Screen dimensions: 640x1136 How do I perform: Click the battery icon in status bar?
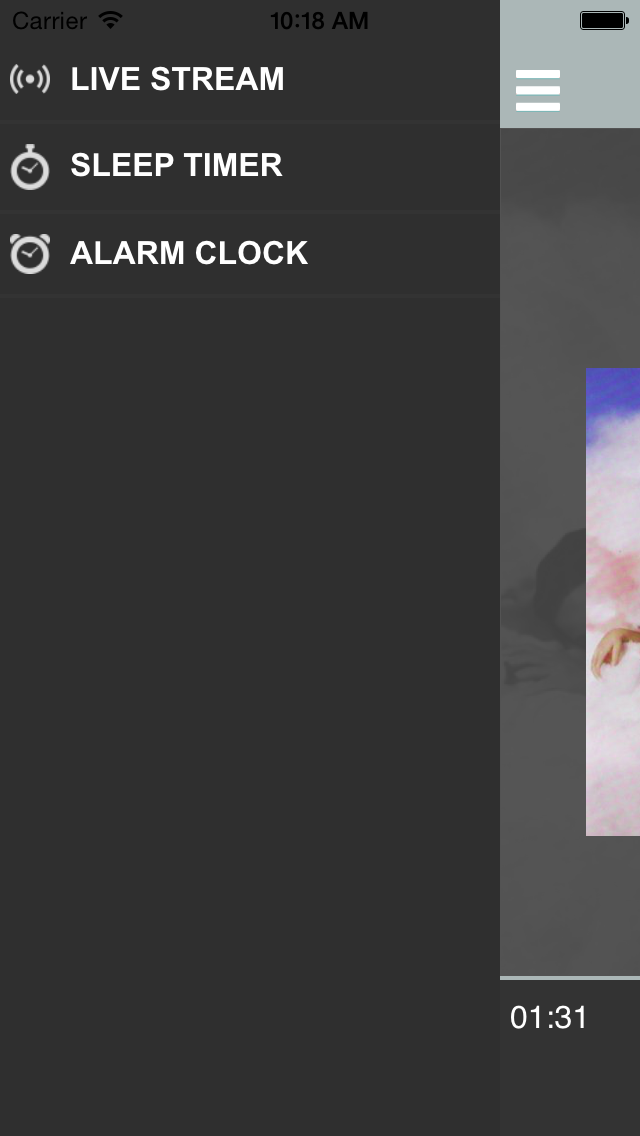[604, 21]
